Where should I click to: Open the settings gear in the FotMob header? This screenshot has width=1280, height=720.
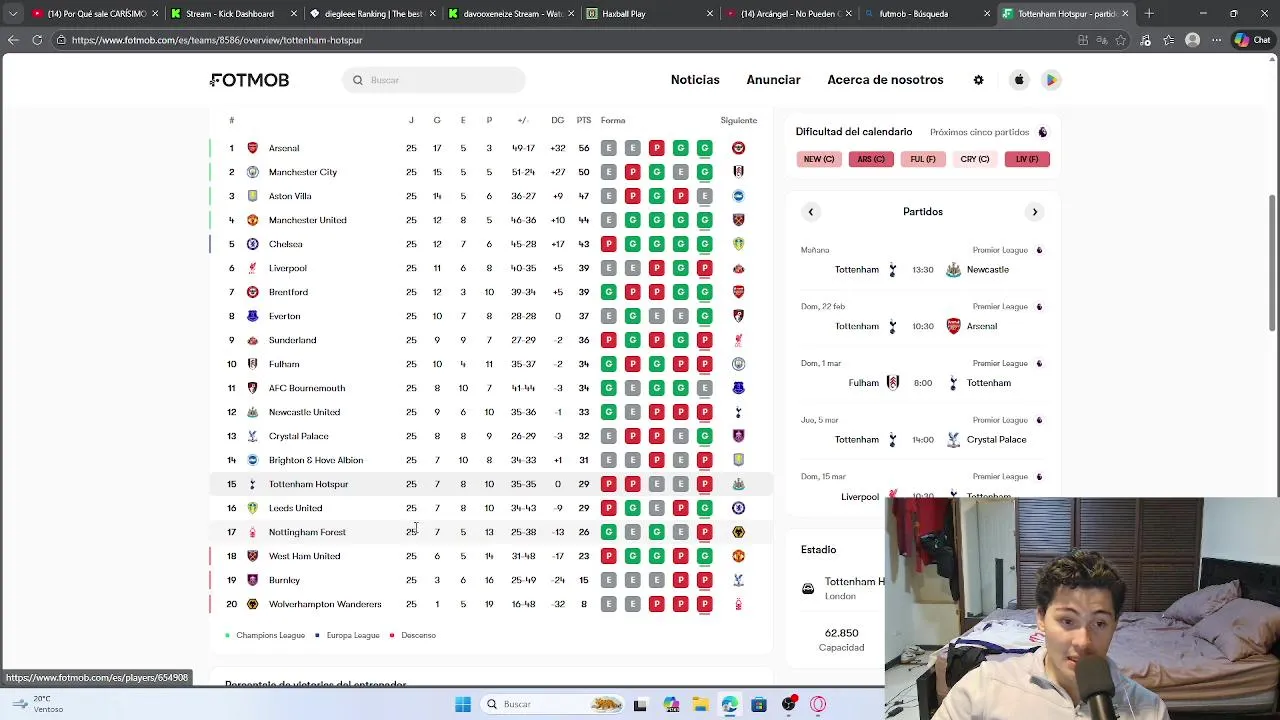click(x=978, y=80)
